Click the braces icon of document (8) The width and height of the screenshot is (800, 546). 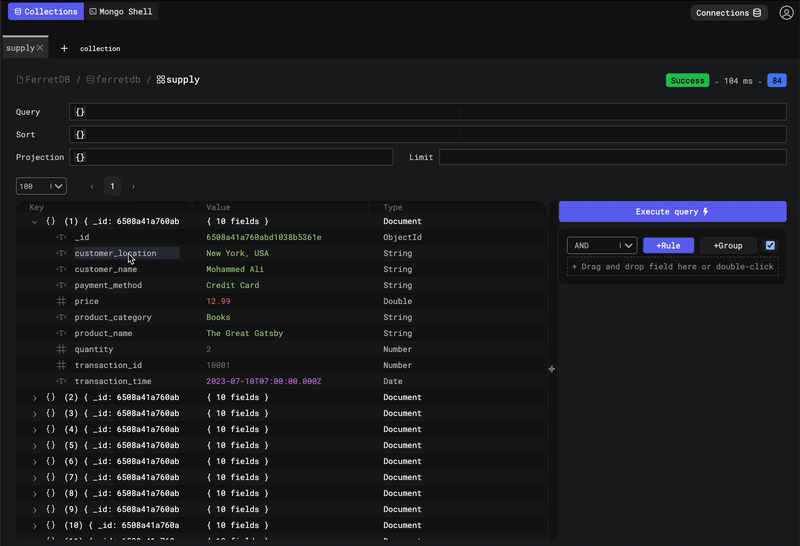[51, 493]
